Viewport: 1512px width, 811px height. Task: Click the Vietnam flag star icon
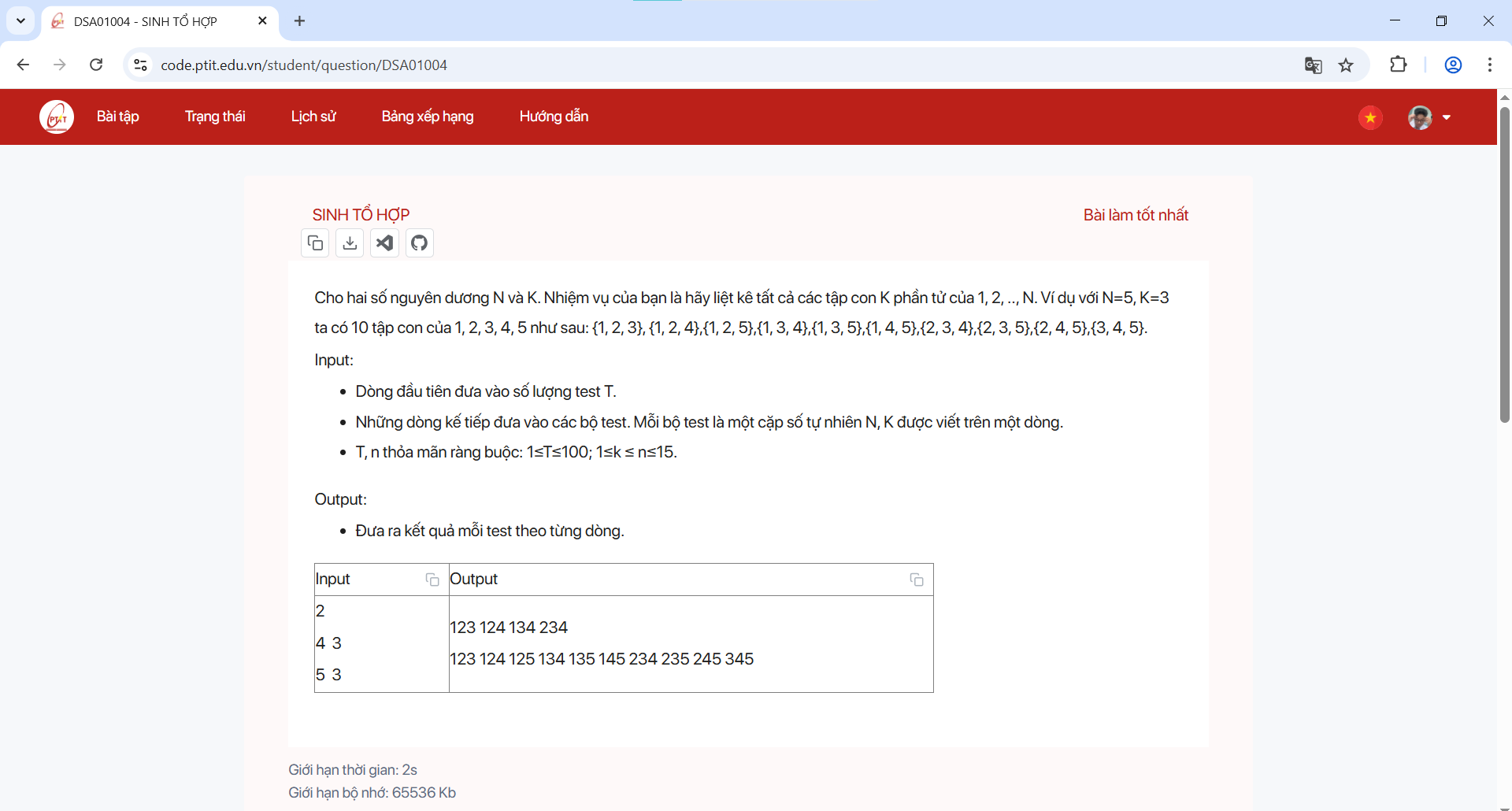pos(1370,117)
